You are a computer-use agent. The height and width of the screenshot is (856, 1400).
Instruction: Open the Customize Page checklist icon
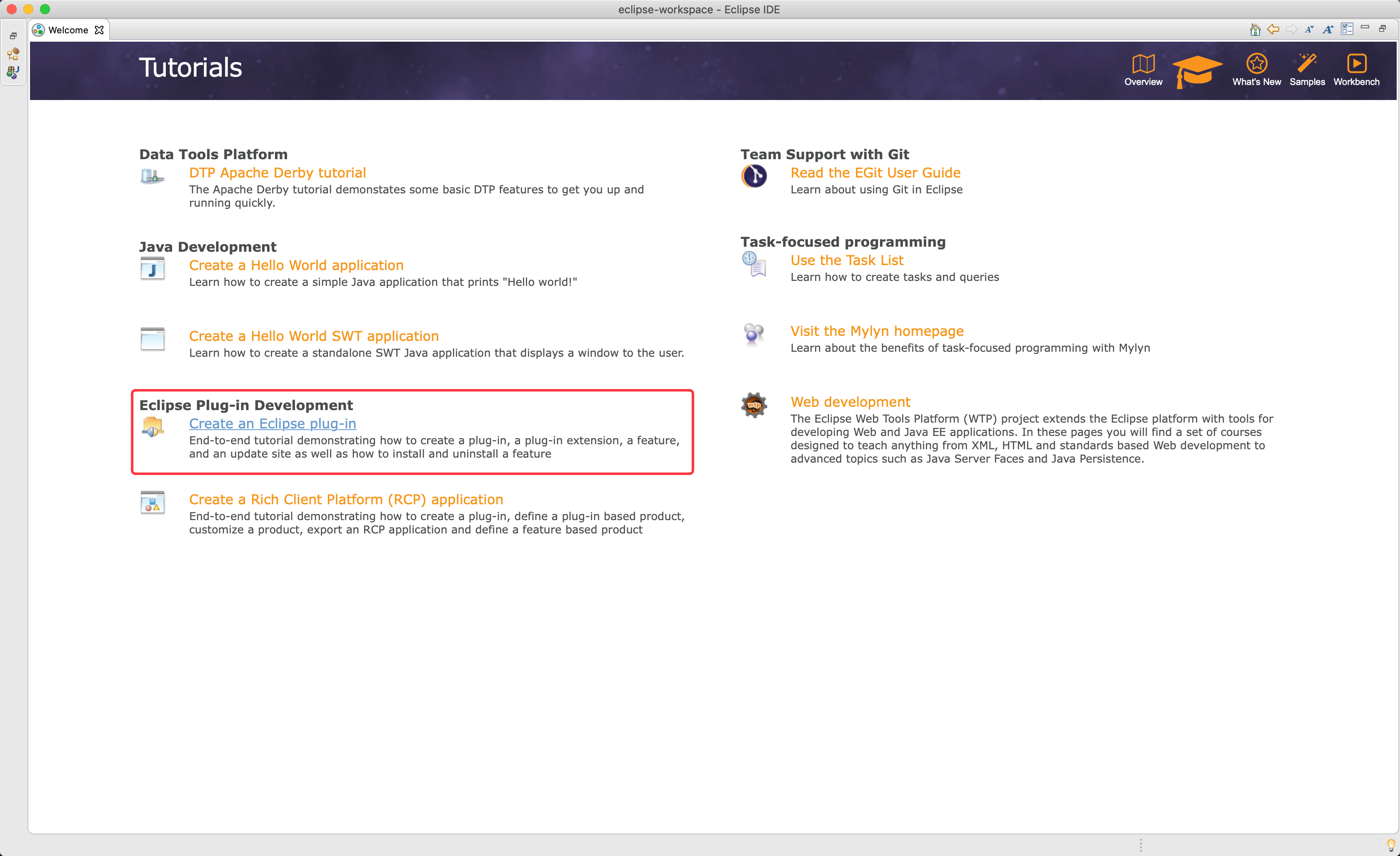coord(1347,29)
